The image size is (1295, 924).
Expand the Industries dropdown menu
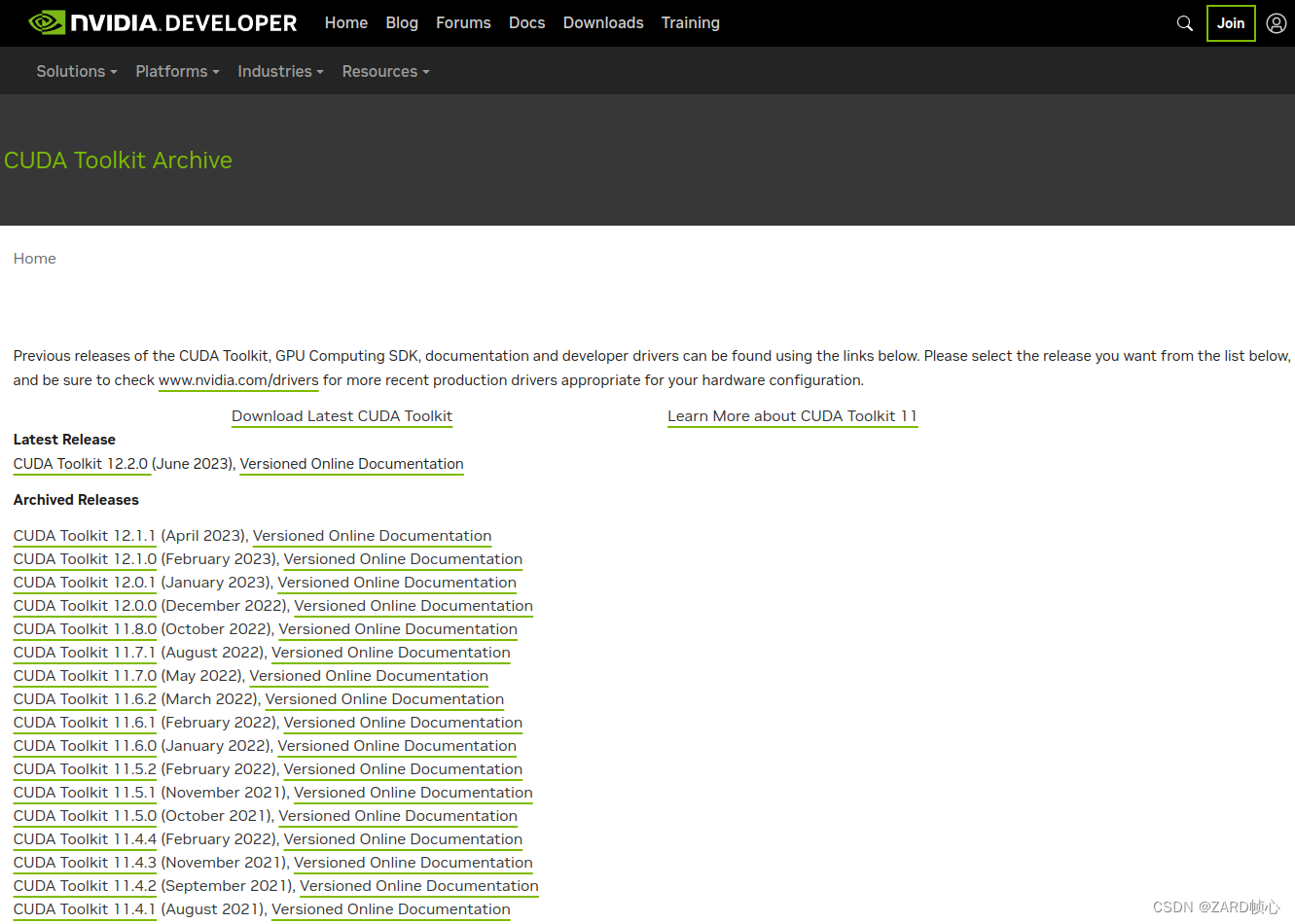pyautogui.click(x=280, y=71)
